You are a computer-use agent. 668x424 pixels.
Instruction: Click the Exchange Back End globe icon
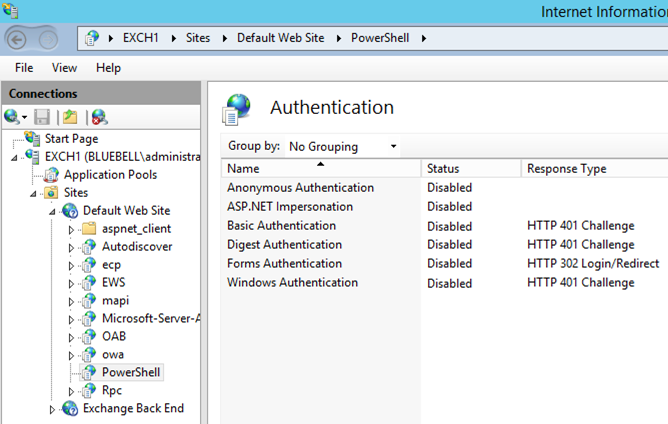tap(70, 408)
